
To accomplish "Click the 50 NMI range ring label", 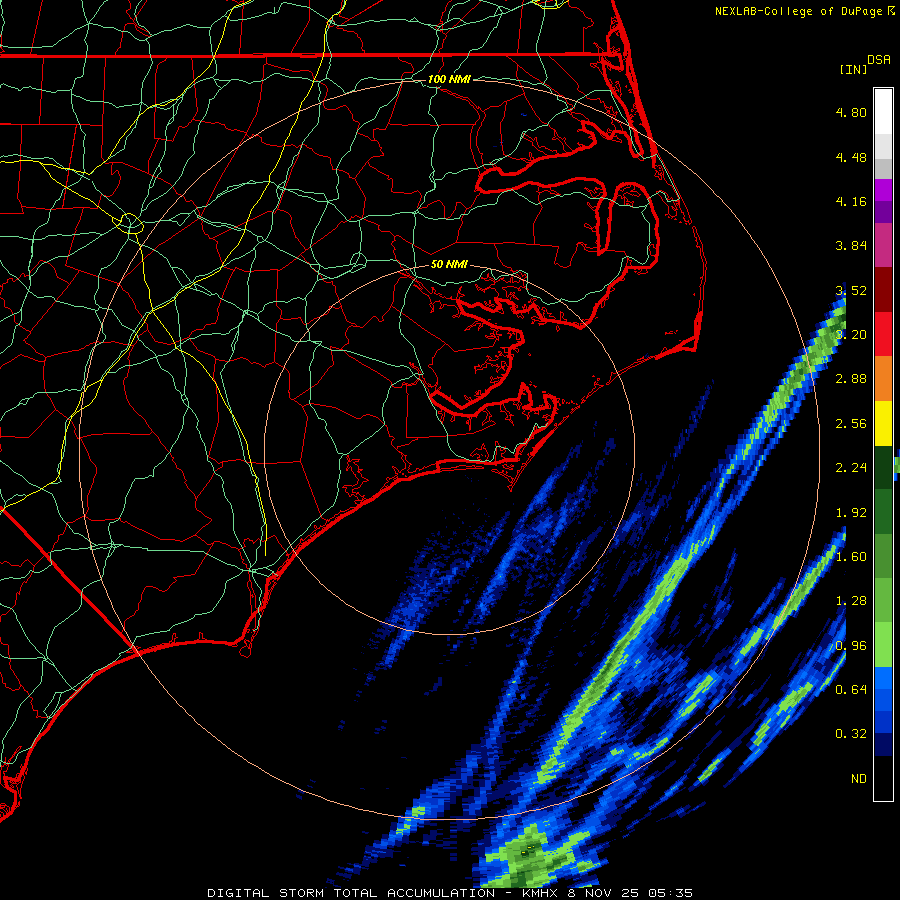I will (449, 265).
